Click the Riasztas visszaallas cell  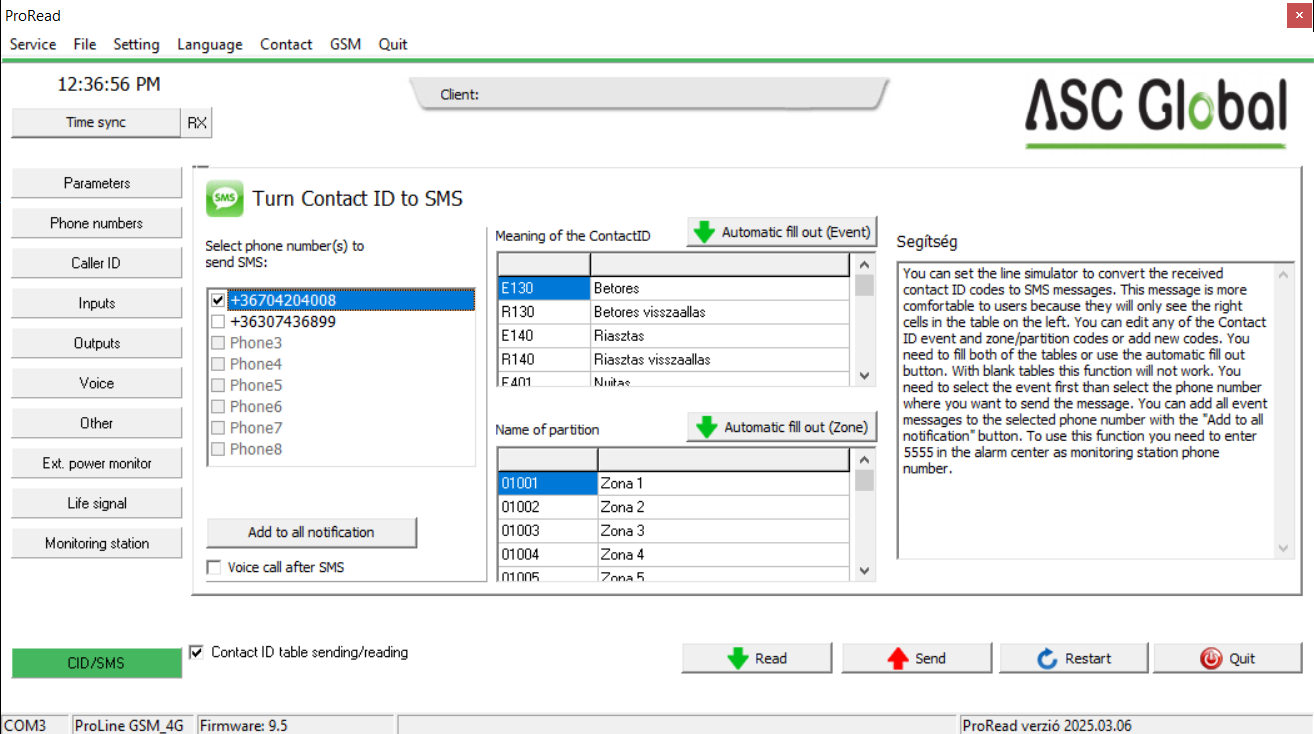click(x=719, y=359)
